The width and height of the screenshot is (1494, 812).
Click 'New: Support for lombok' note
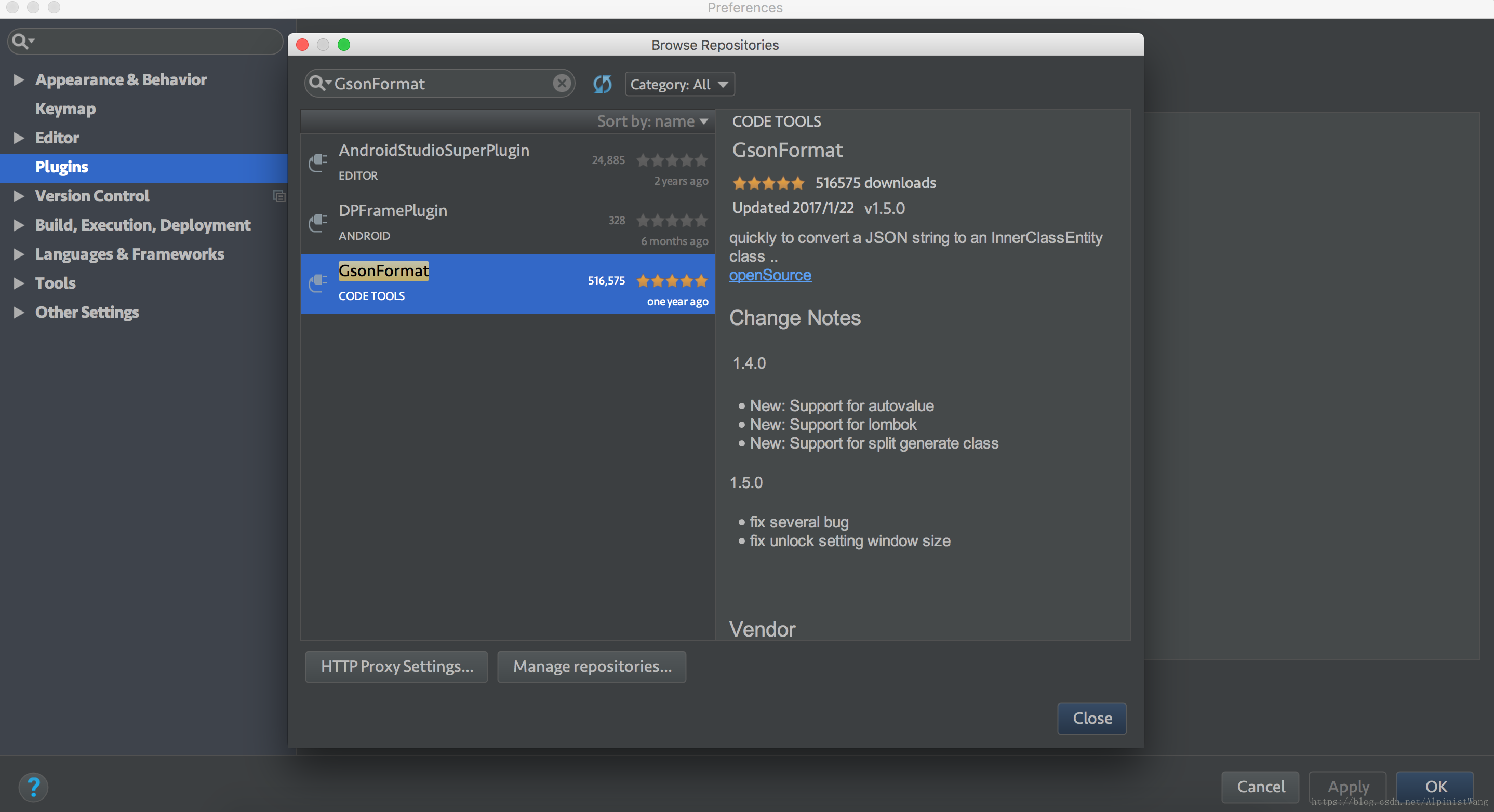coord(833,425)
